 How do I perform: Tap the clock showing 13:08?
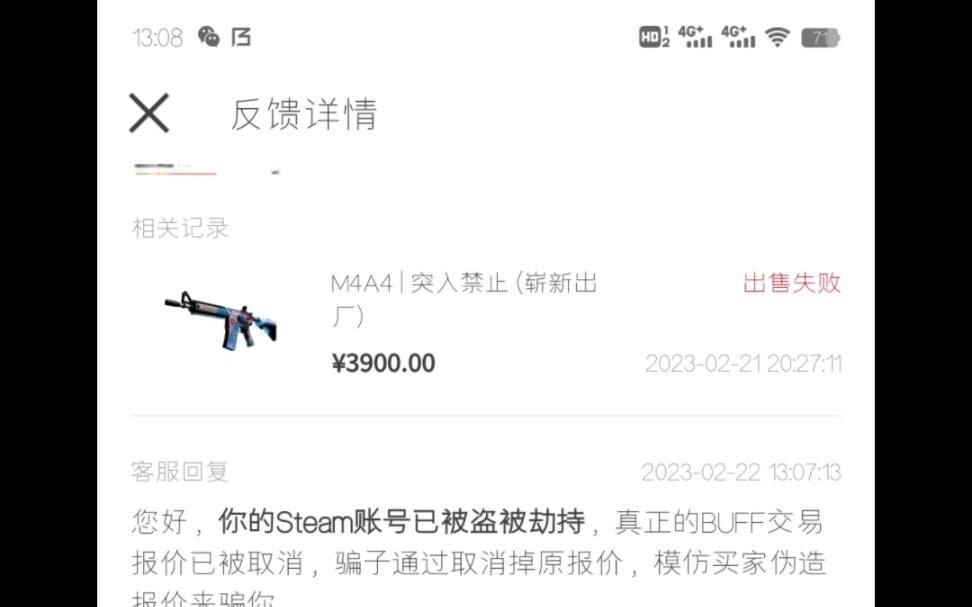tap(157, 38)
